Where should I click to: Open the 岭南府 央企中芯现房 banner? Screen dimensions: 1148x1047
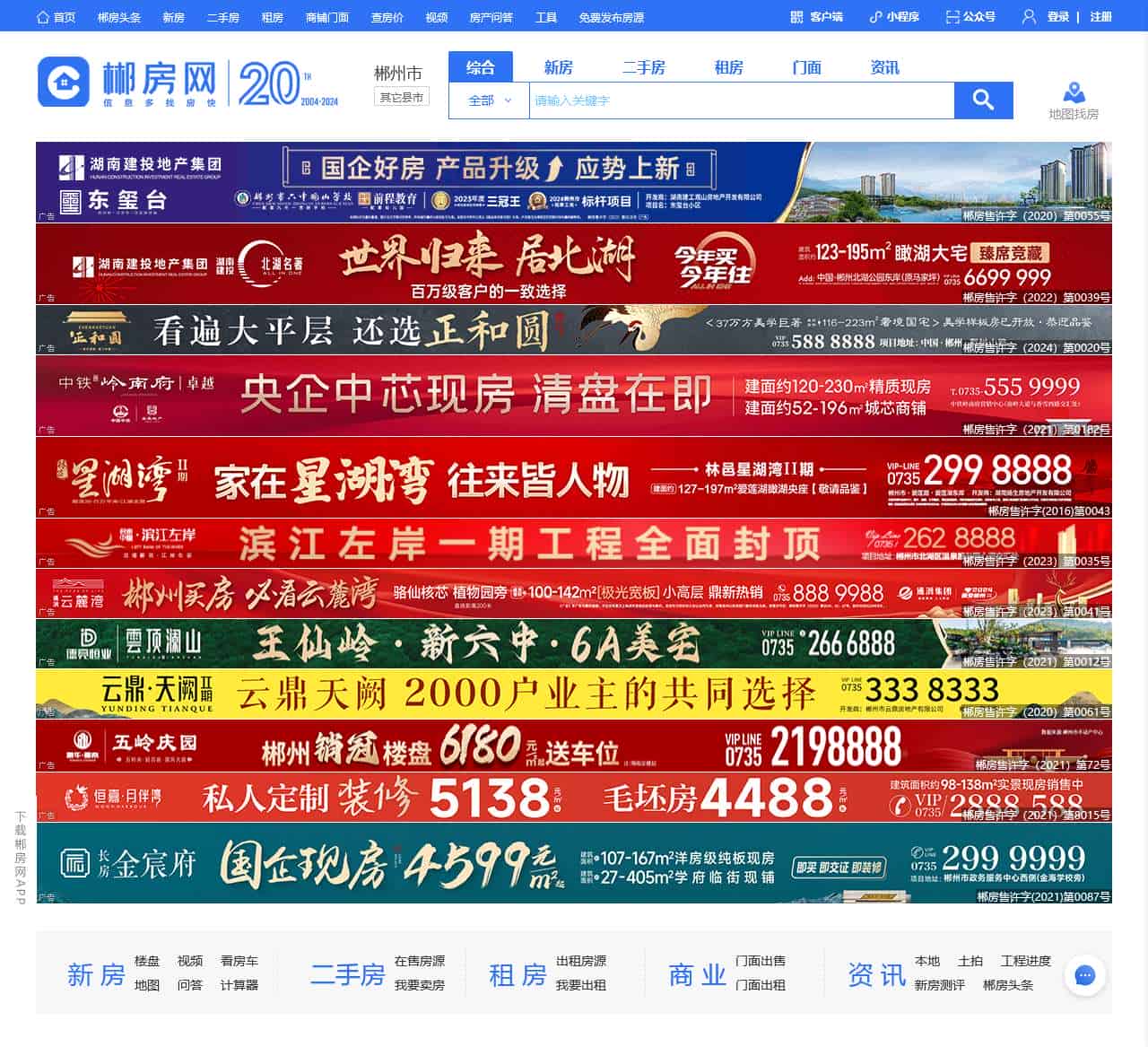click(574, 396)
